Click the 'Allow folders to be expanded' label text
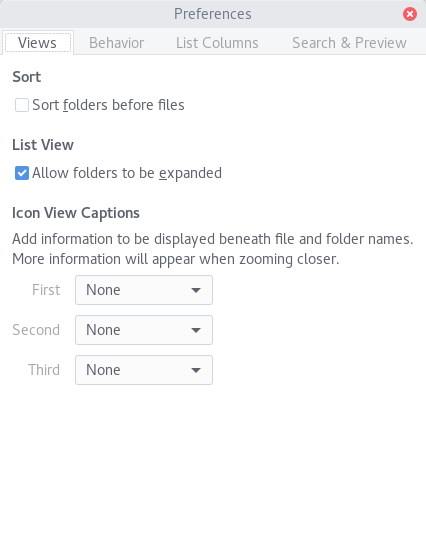Viewport: 426px width, 559px height. click(127, 173)
